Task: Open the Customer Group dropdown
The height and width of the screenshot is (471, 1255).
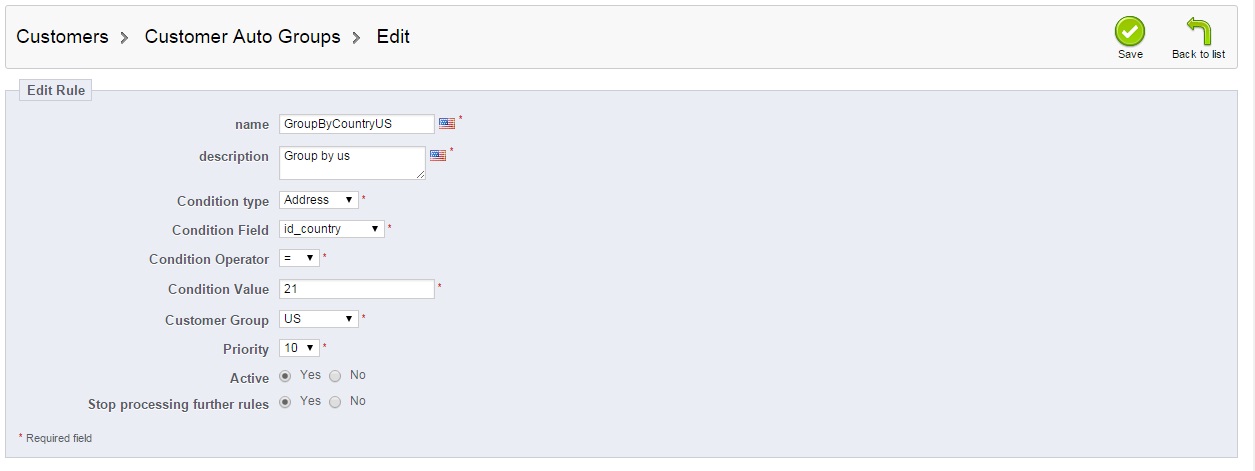Action: 318,319
